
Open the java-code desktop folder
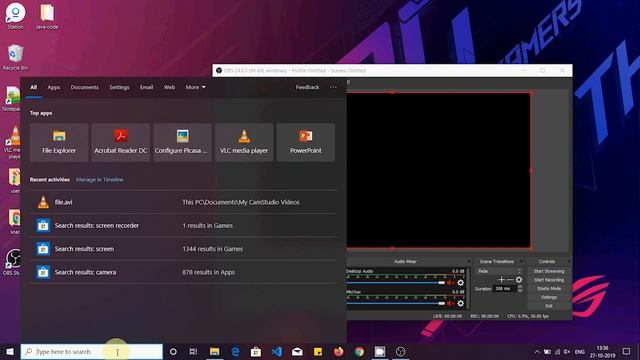tap(47, 16)
